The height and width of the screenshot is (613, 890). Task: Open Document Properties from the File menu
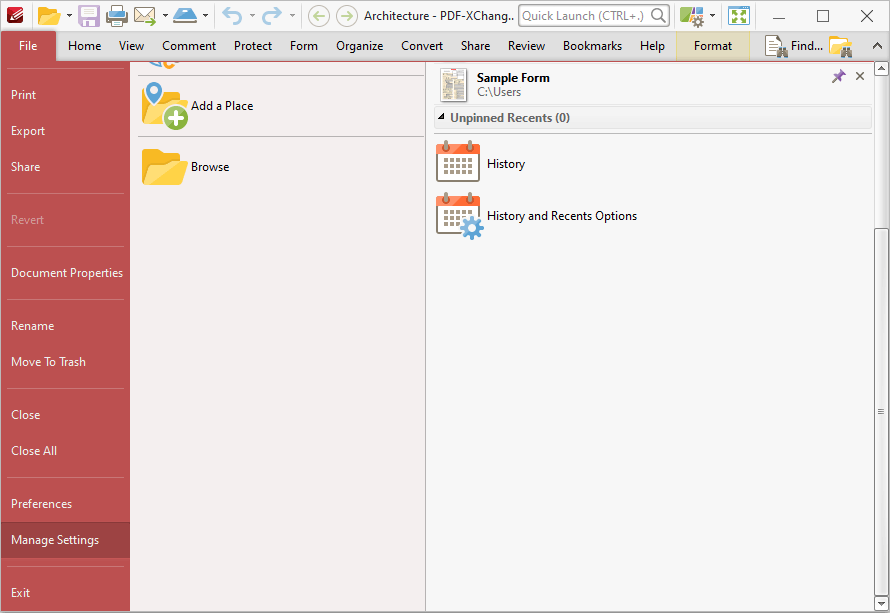coord(65,273)
